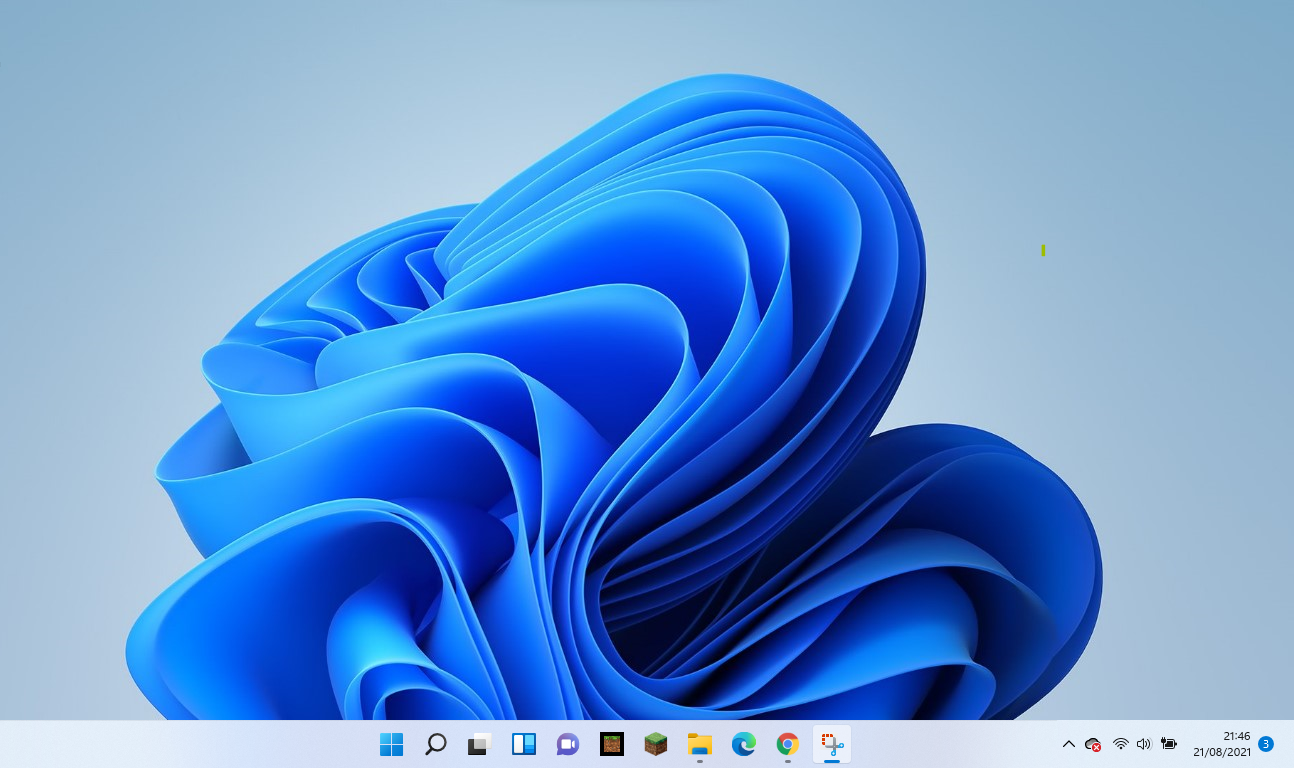This screenshot has width=1294, height=768.
Task: Open the Windows Start menu
Action: point(392,744)
